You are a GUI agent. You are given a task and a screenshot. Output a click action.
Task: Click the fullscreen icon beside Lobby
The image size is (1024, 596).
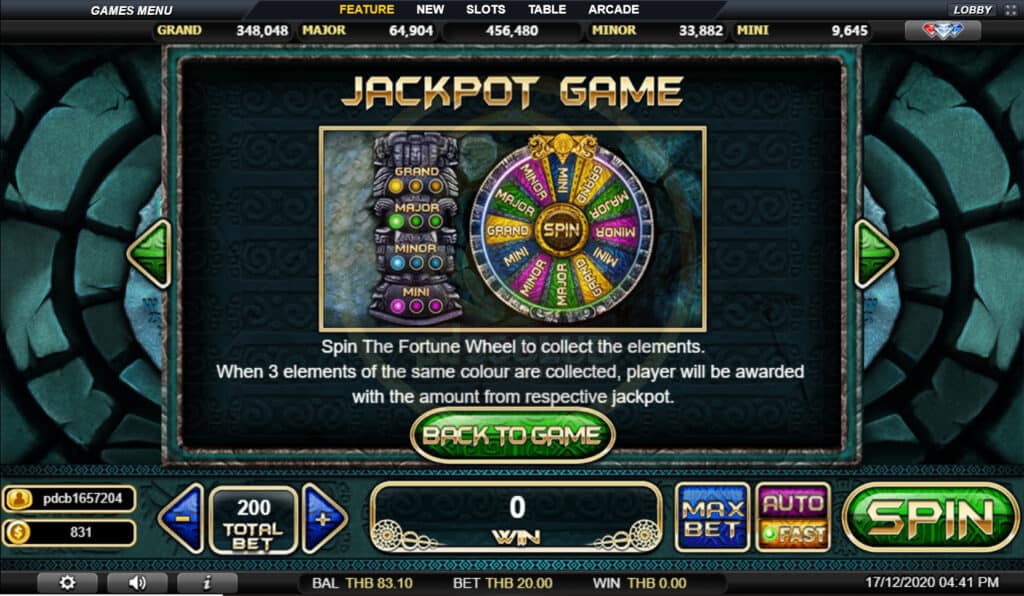[1010, 10]
